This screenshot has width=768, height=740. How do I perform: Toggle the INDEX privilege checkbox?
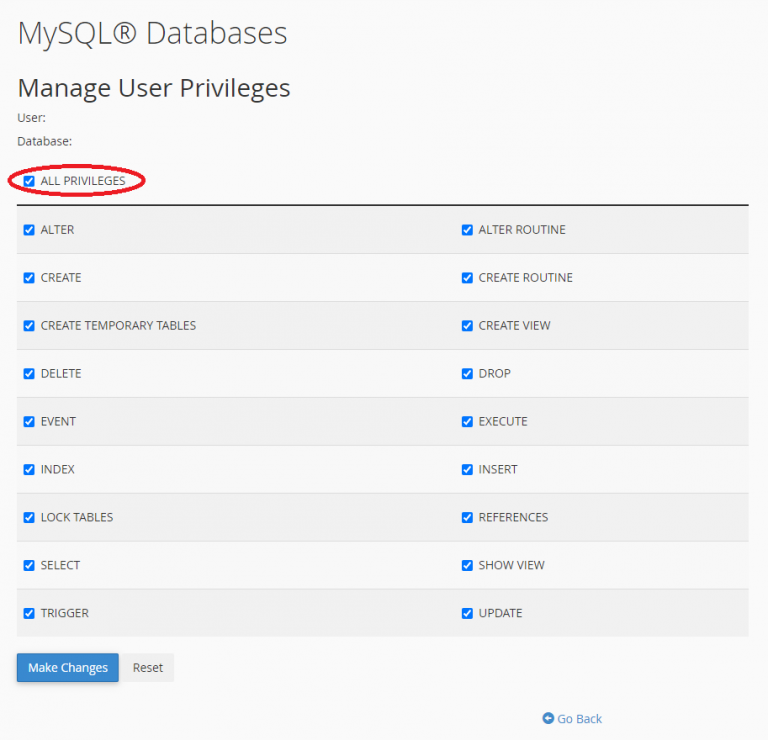click(x=29, y=470)
